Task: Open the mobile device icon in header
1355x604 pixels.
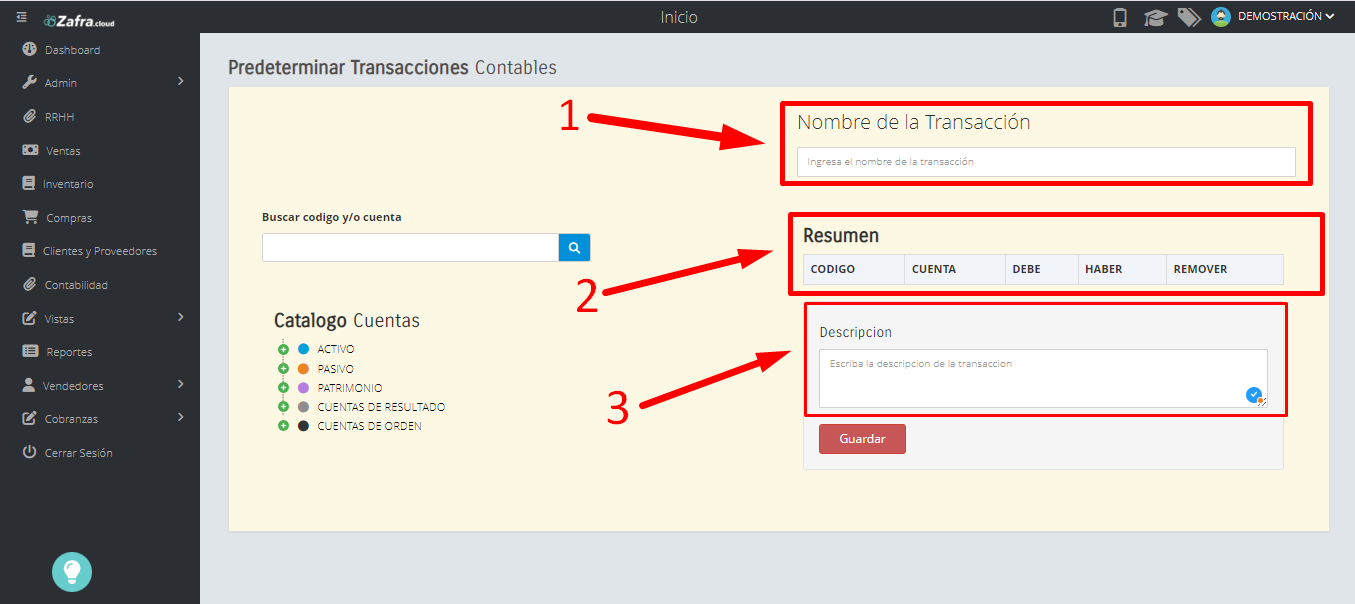Action: coord(1120,17)
